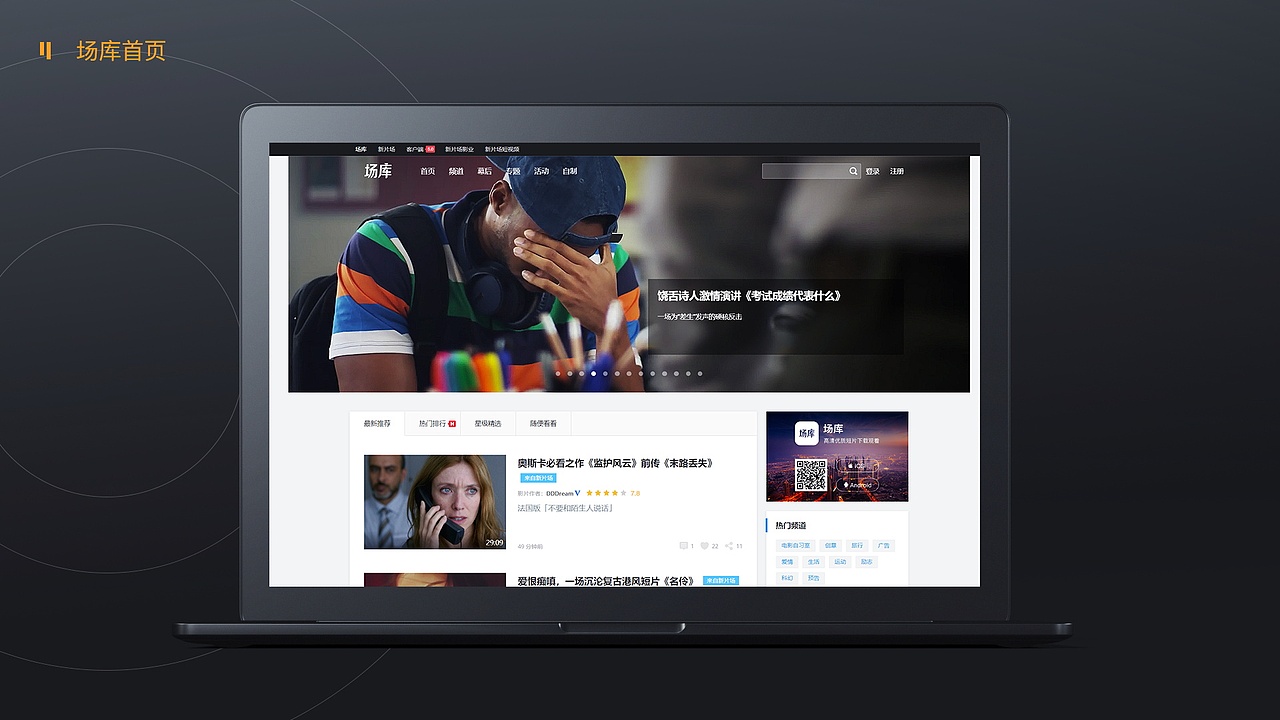Viewport: 1280px width, 720px height.
Task: Open the 随便看看 tab
Action: (543, 424)
